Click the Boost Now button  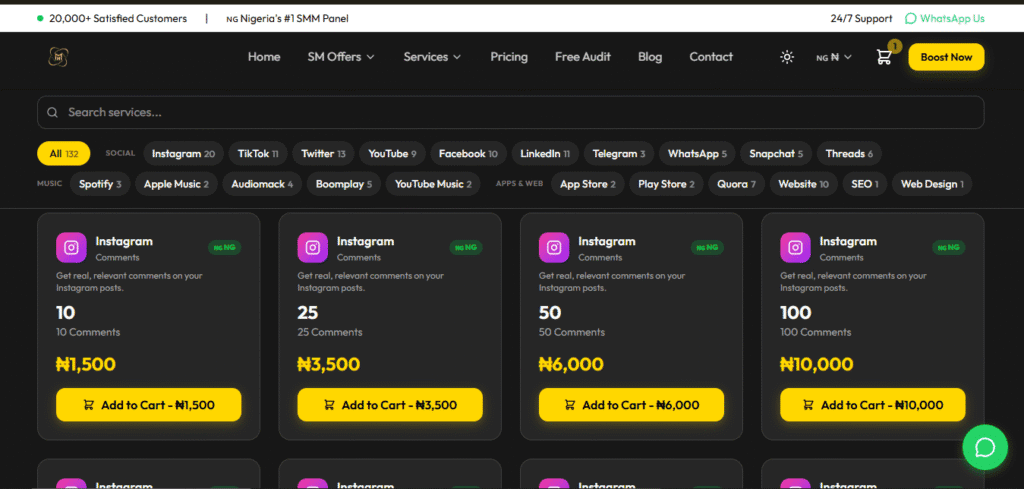[946, 57]
